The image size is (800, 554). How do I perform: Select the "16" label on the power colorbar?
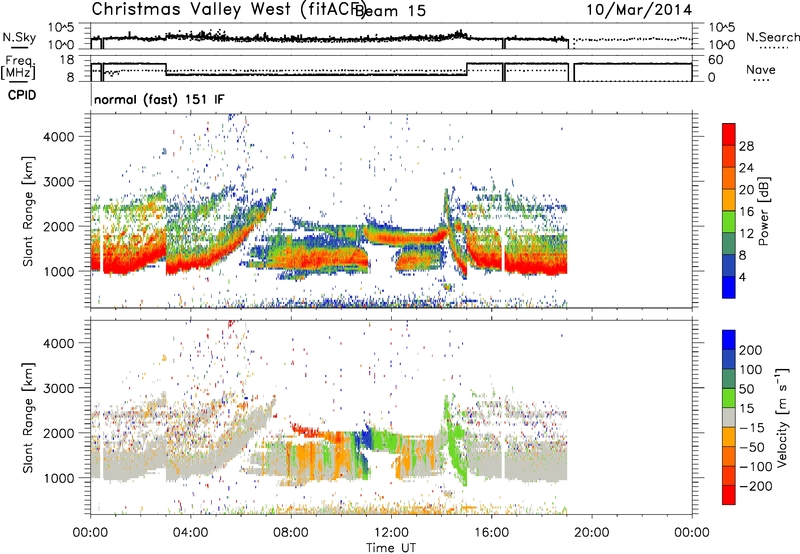point(746,212)
